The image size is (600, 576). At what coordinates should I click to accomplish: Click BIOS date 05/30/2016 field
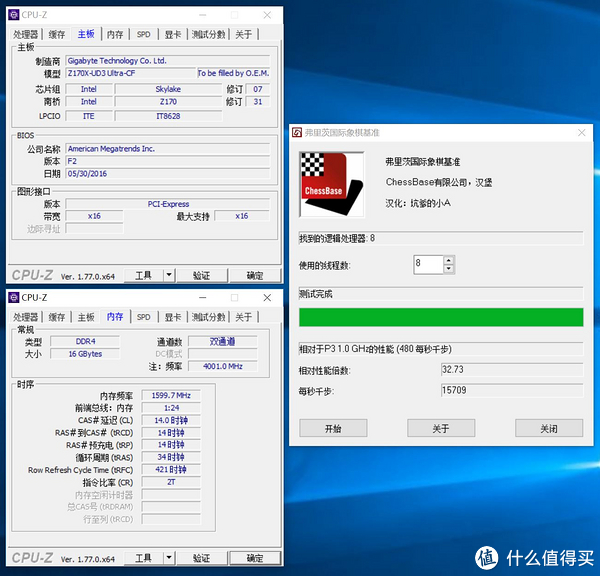(x=168, y=174)
